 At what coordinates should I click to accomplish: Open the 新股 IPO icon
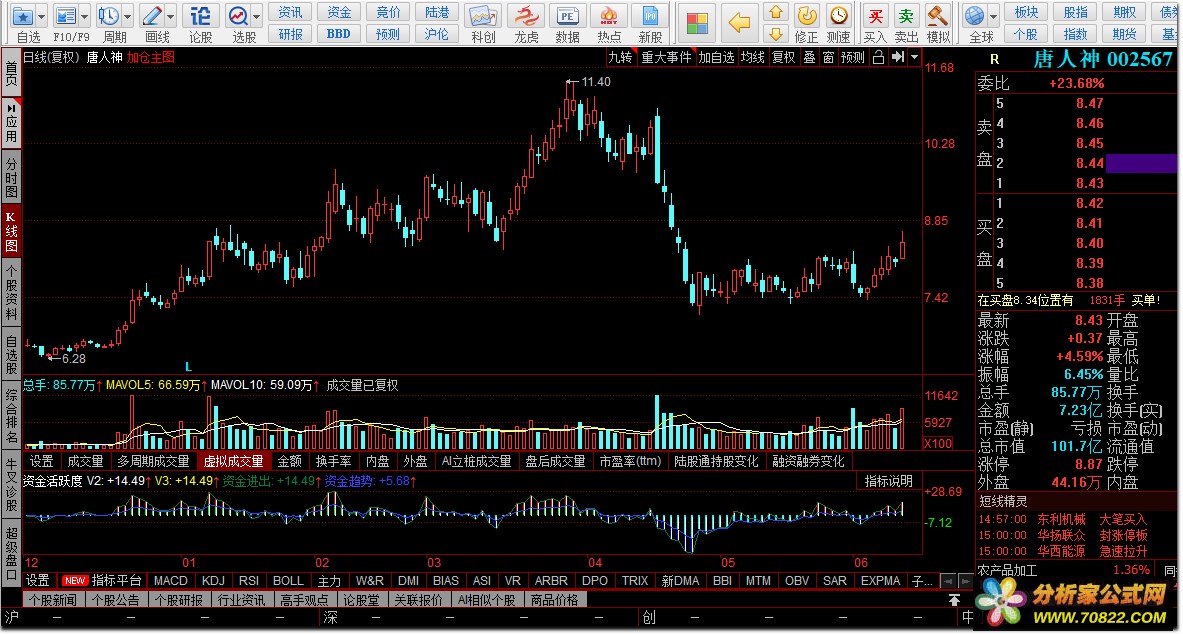650,16
